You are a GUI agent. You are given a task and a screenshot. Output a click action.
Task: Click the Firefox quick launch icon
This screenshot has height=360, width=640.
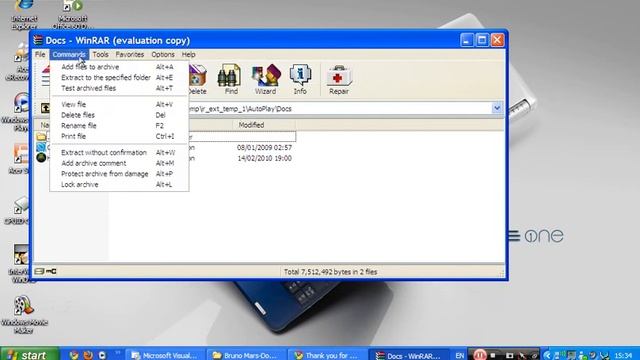coord(88,355)
